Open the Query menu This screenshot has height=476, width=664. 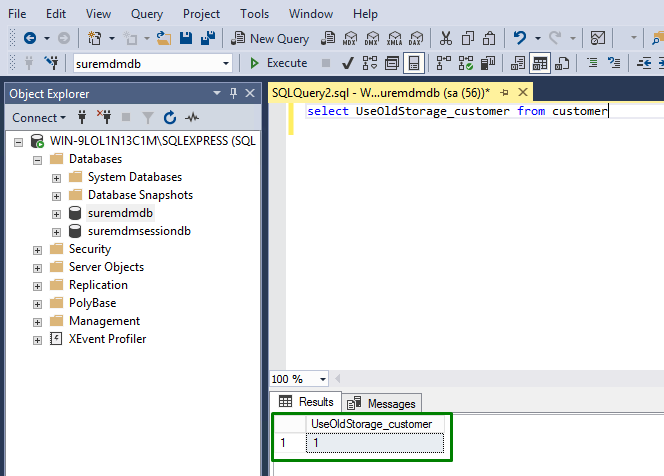(147, 14)
